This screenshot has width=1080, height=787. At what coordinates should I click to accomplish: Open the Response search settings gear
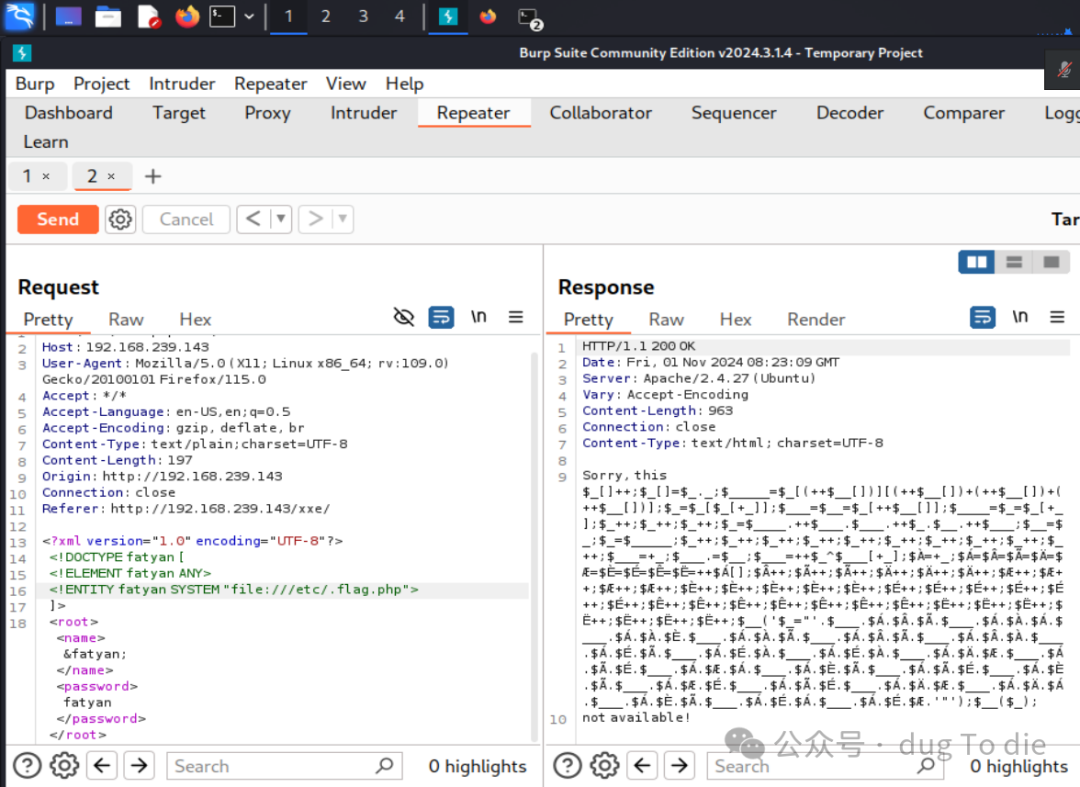(x=604, y=766)
